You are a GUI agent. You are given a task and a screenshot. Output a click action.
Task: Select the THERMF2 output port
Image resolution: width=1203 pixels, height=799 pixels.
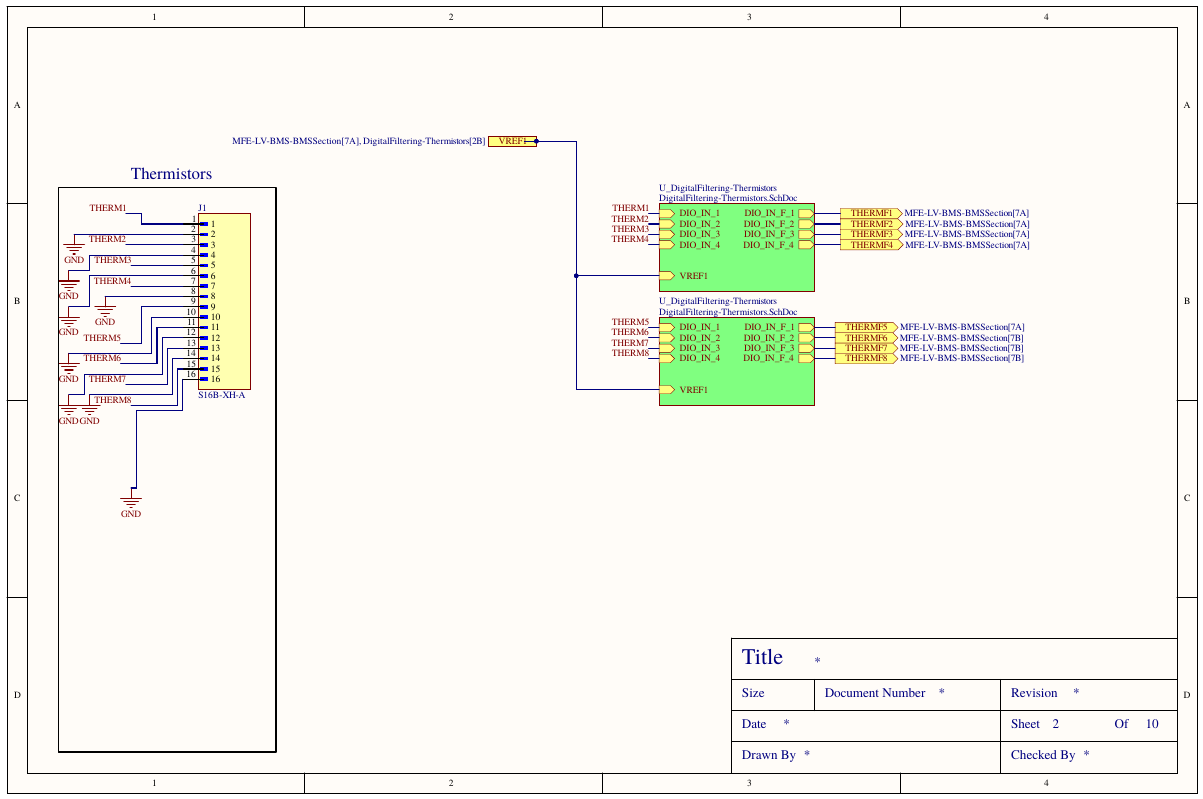(871, 224)
